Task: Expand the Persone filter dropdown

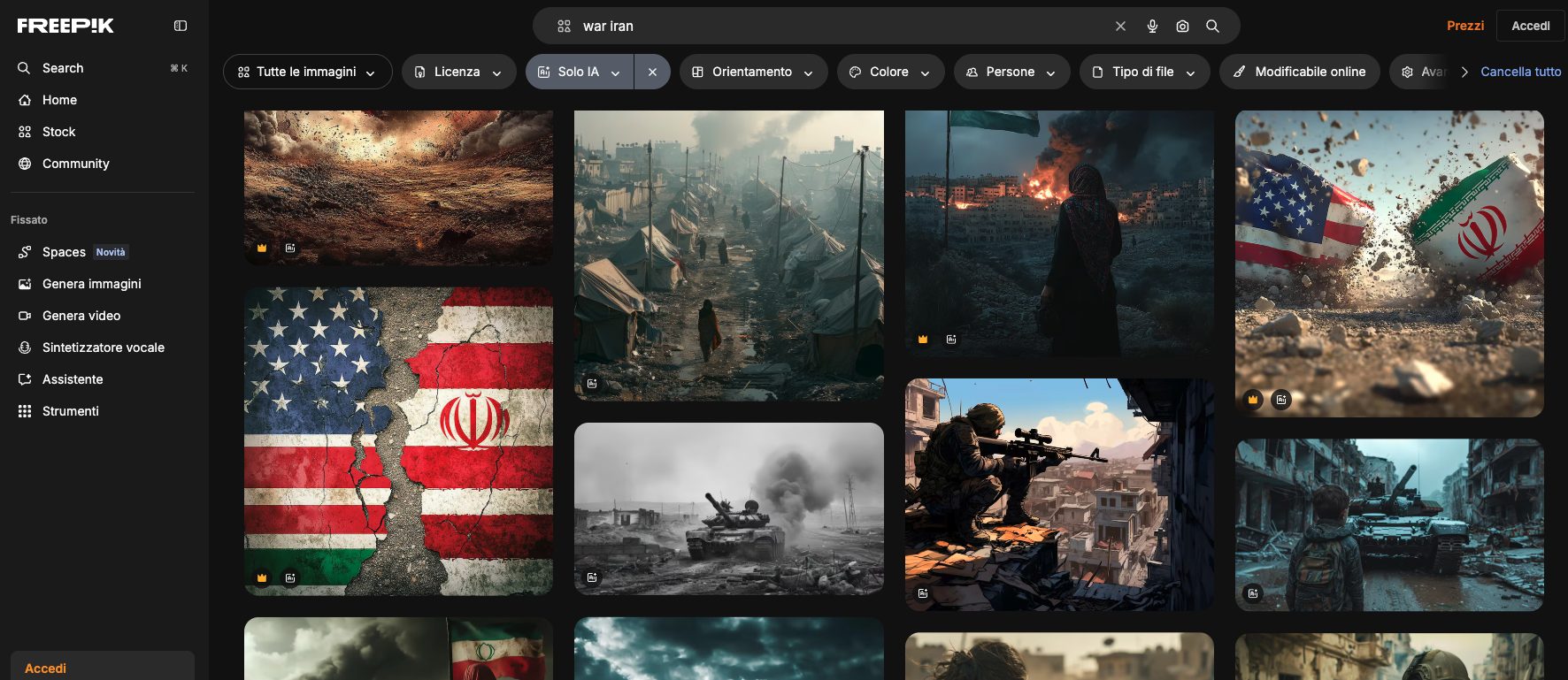Action: 1012,72
